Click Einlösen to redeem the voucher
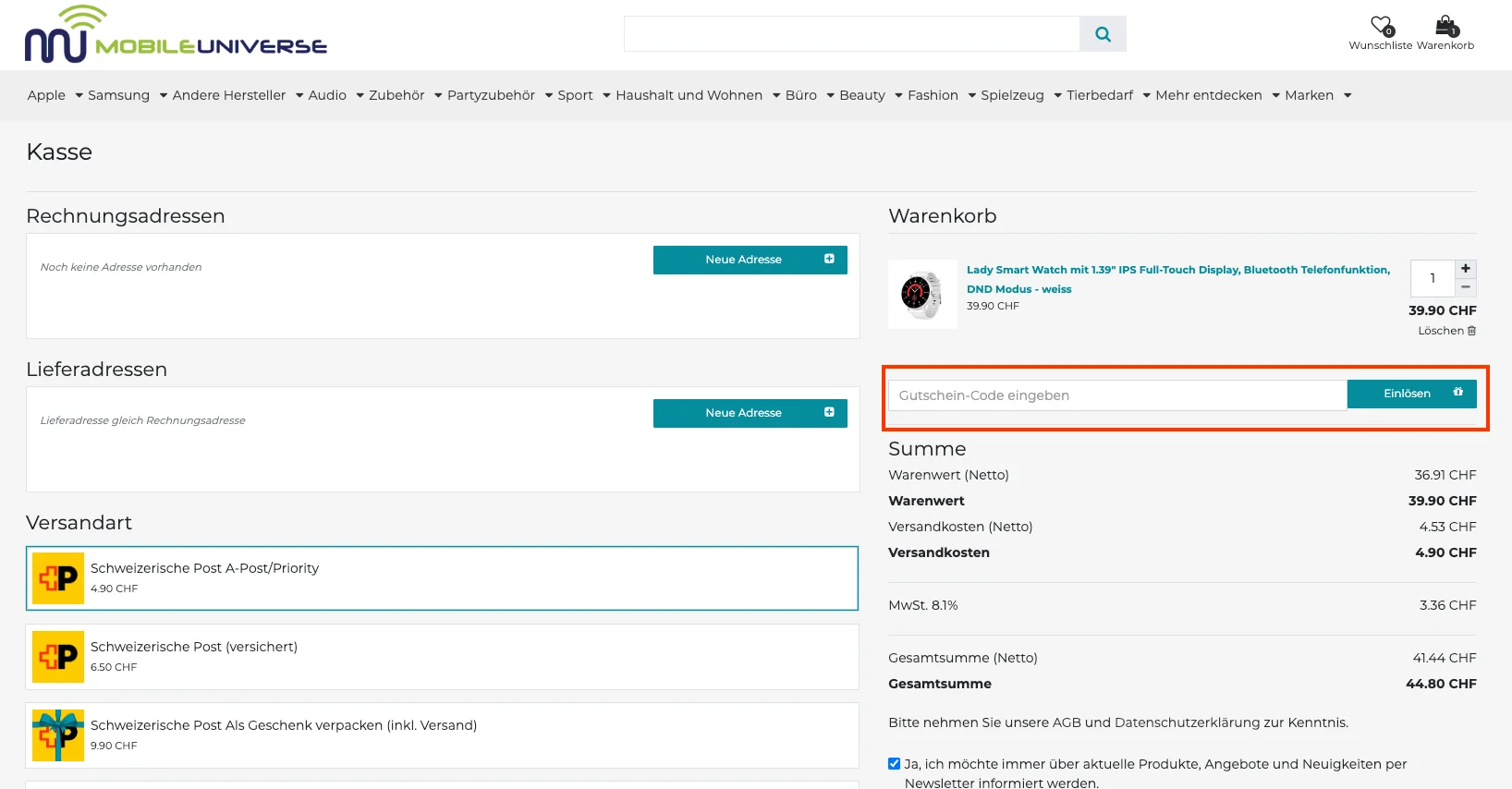The height and width of the screenshot is (789, 1512). click(1411, 394)
